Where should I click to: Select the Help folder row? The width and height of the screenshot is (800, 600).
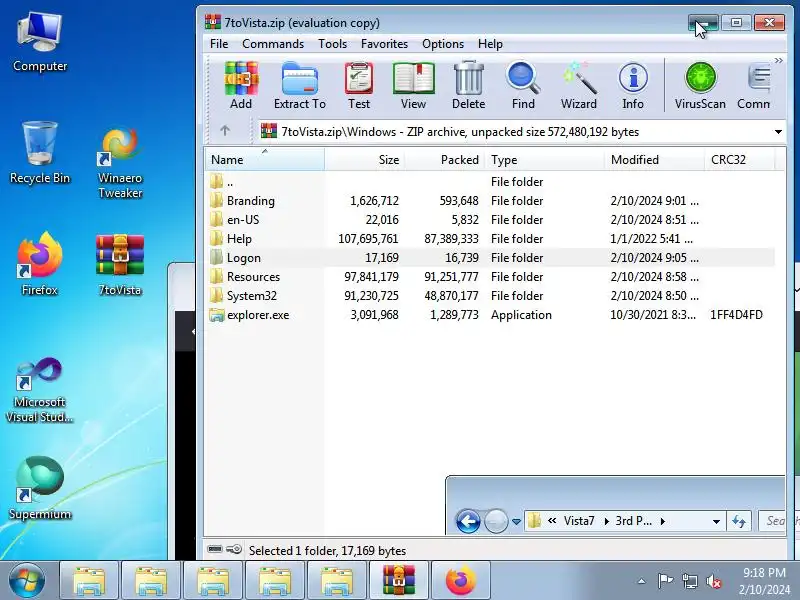pos(490,239)
